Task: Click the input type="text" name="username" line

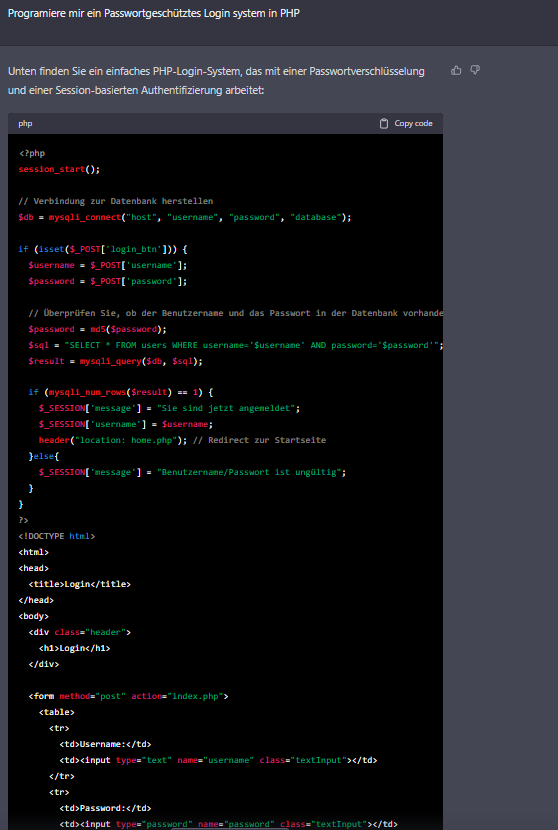Action: pos(219,760)
